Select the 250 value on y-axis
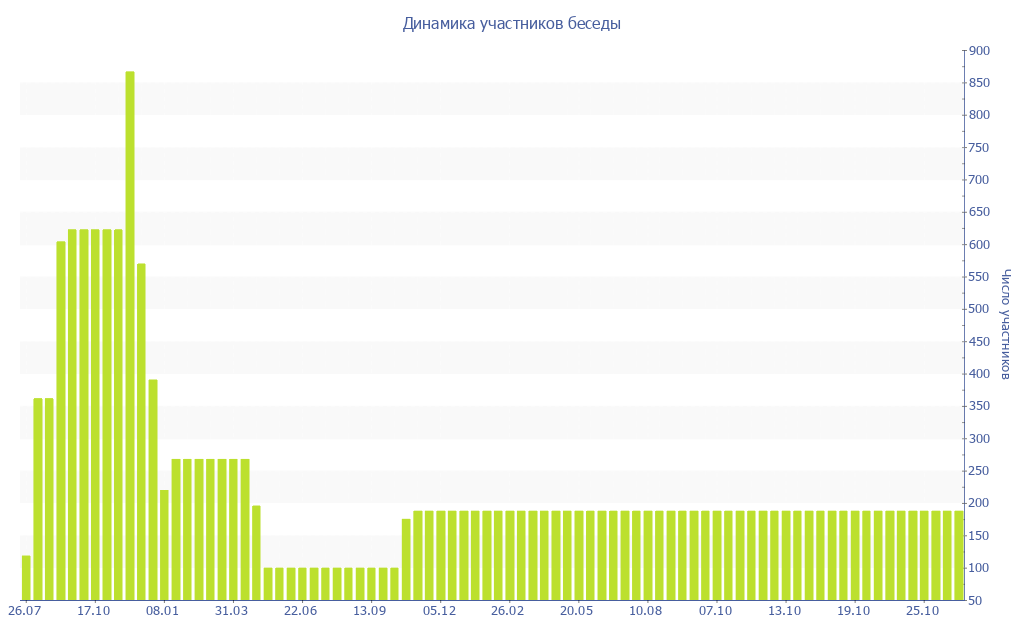This screenshot has width=1024, height=640. pos(979,471)
